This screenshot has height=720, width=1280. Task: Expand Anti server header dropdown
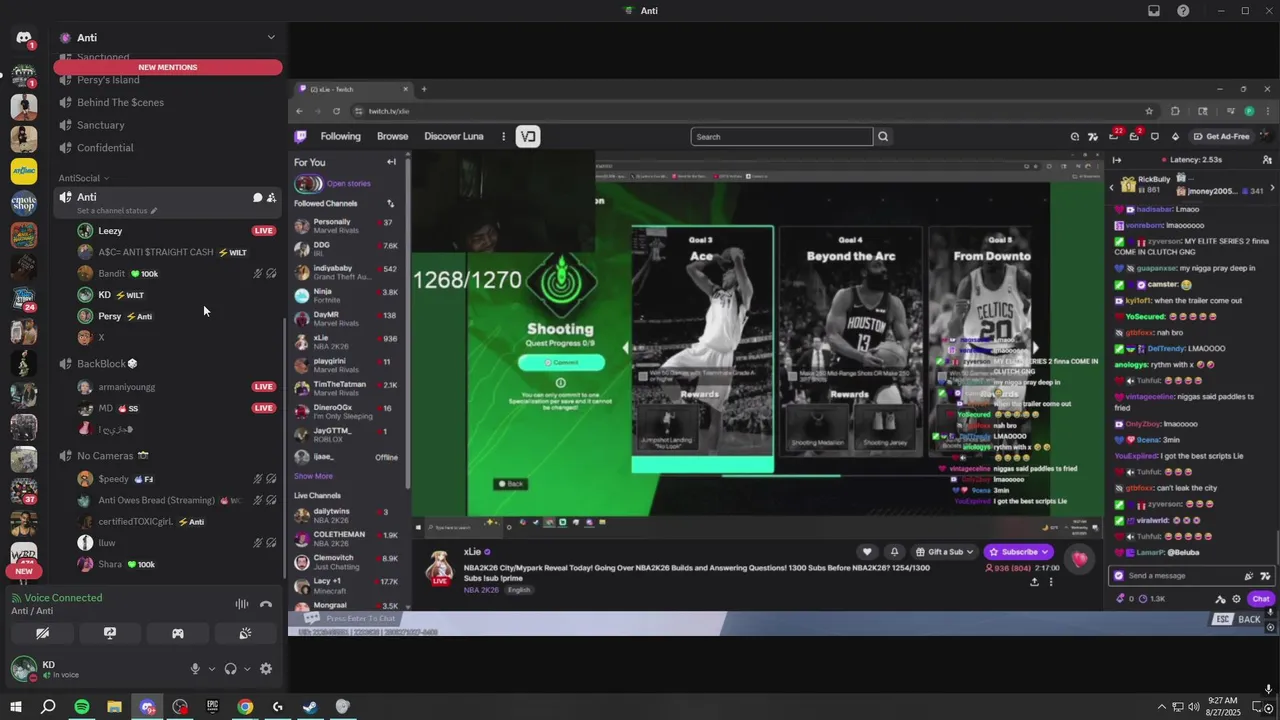pos(270,38)
